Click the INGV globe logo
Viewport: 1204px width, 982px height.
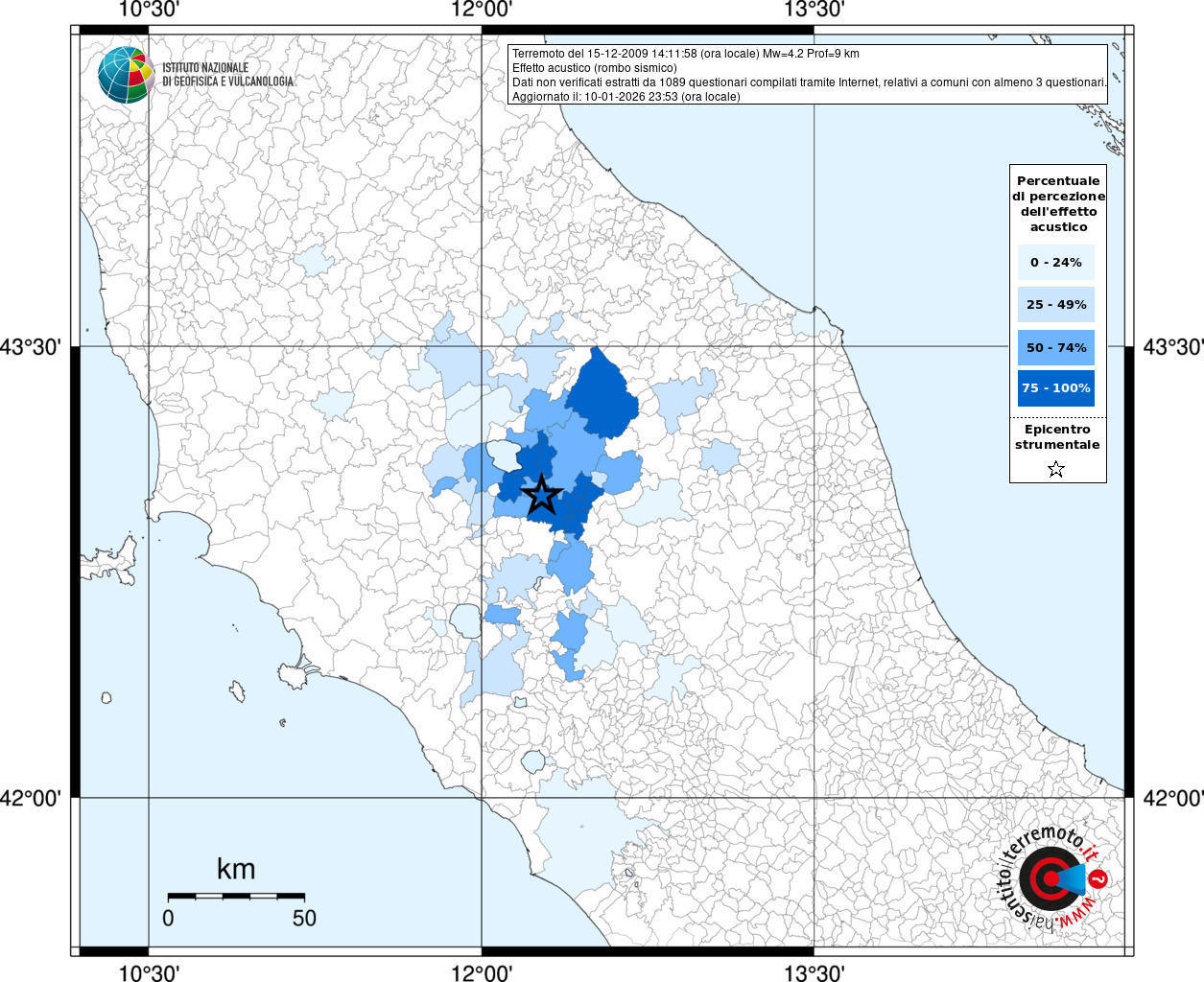126,75
